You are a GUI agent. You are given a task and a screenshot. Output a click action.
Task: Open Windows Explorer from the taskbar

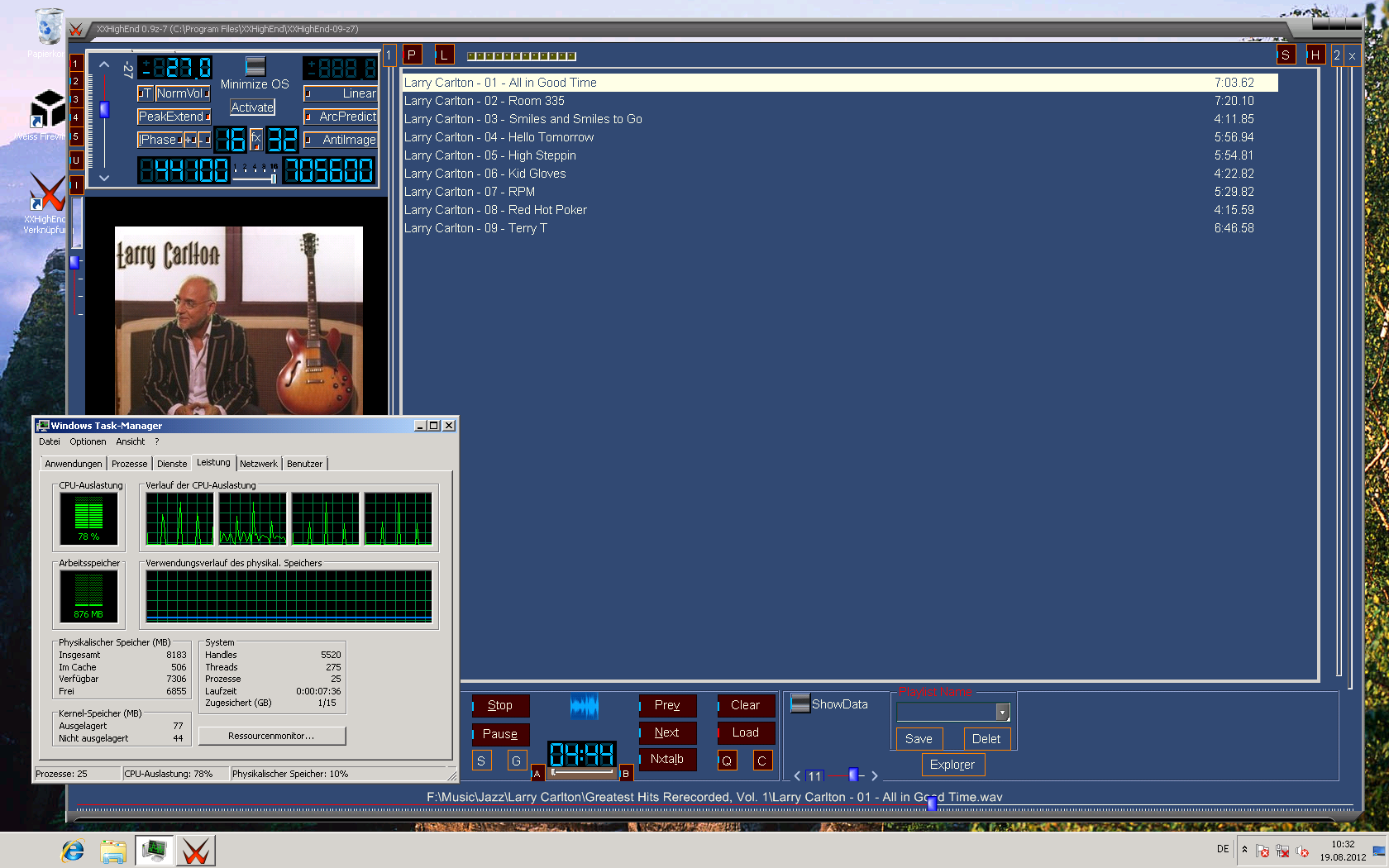pyautogui.click(x=113, y=851)
